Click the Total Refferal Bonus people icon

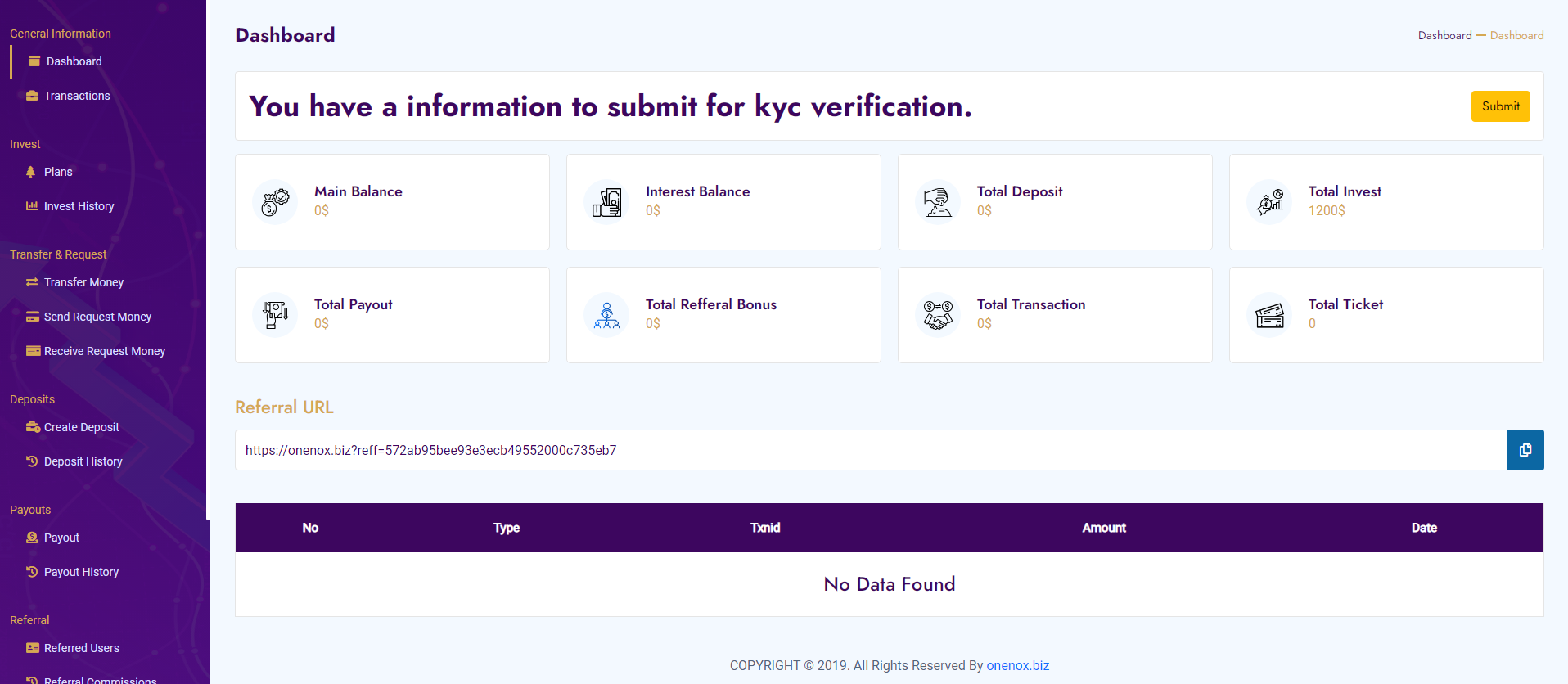606,315
